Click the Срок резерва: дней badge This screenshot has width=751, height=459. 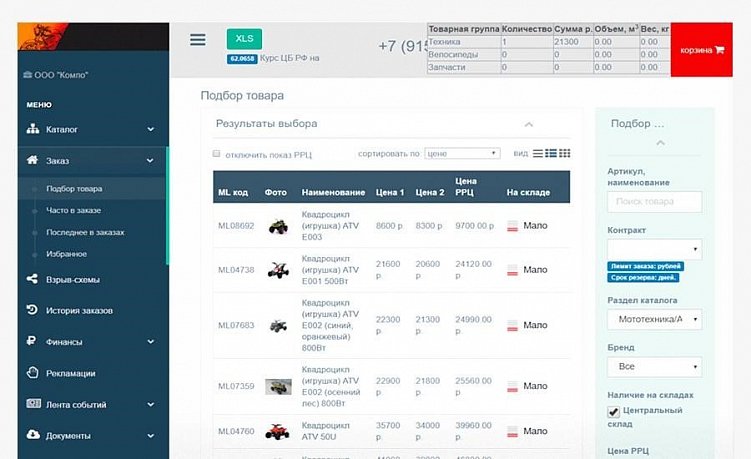tap(643, 277)
